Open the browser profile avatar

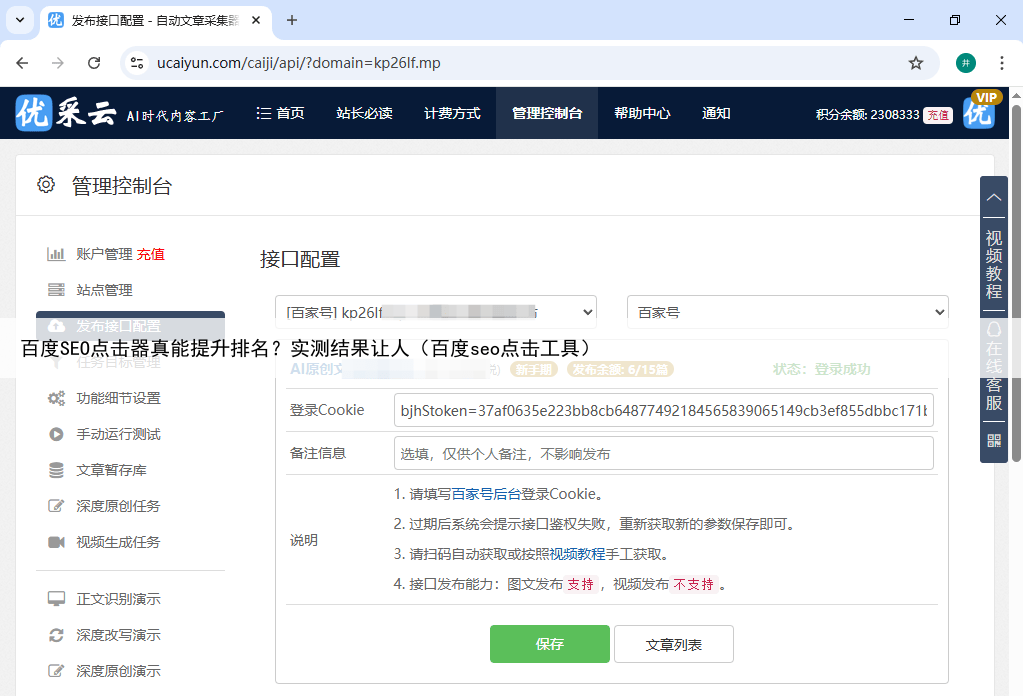click(965, 63)
